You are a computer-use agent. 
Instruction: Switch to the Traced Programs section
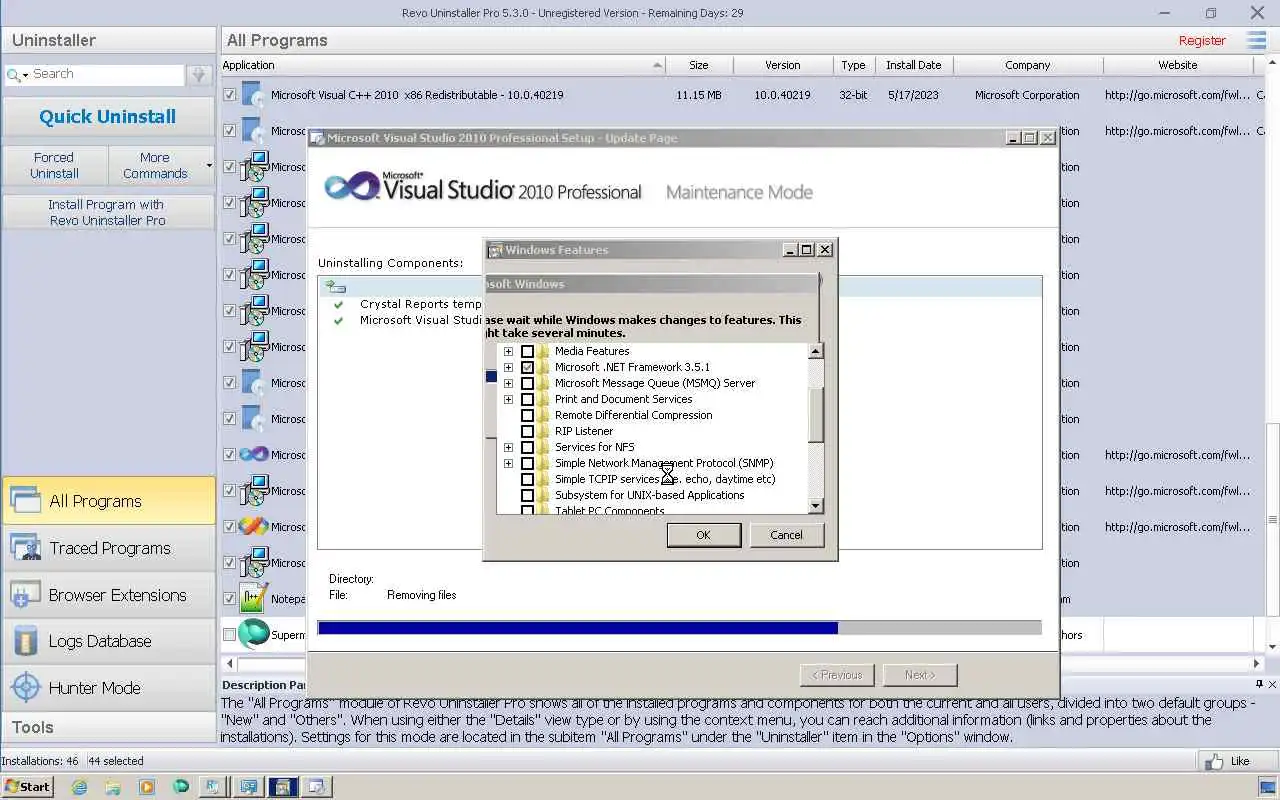(x=108, y=547)
